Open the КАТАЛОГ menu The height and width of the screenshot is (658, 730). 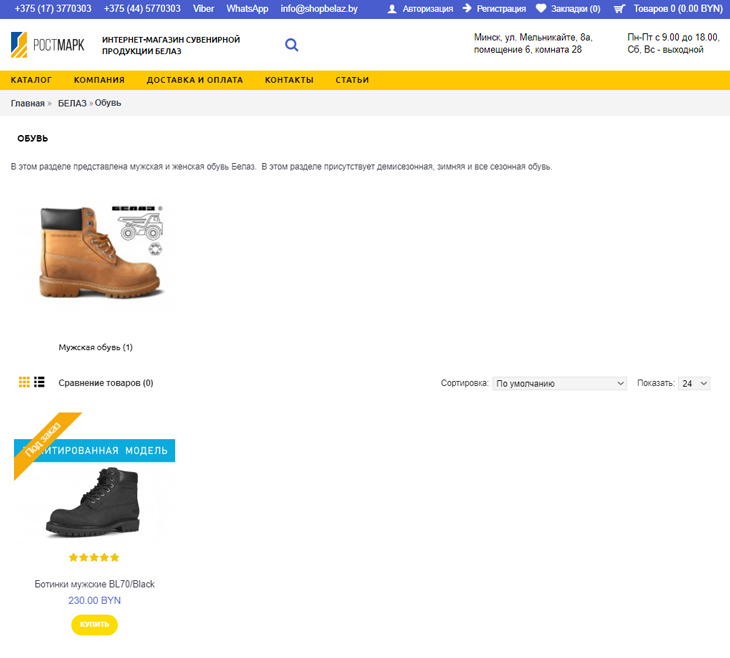click(31, 80)
